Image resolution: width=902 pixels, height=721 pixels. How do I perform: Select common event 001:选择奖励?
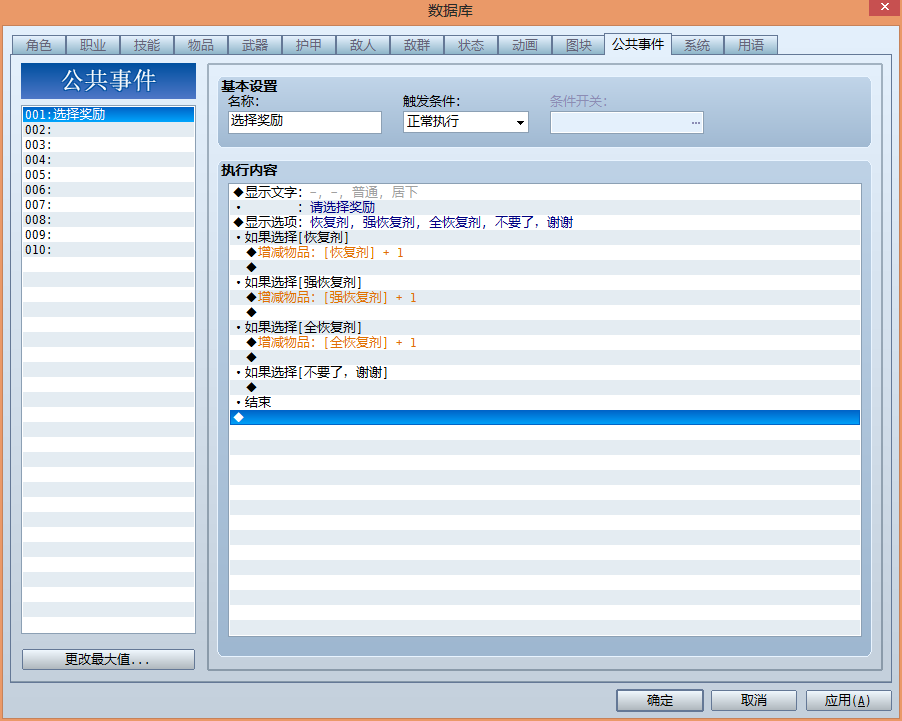(108, 115)
